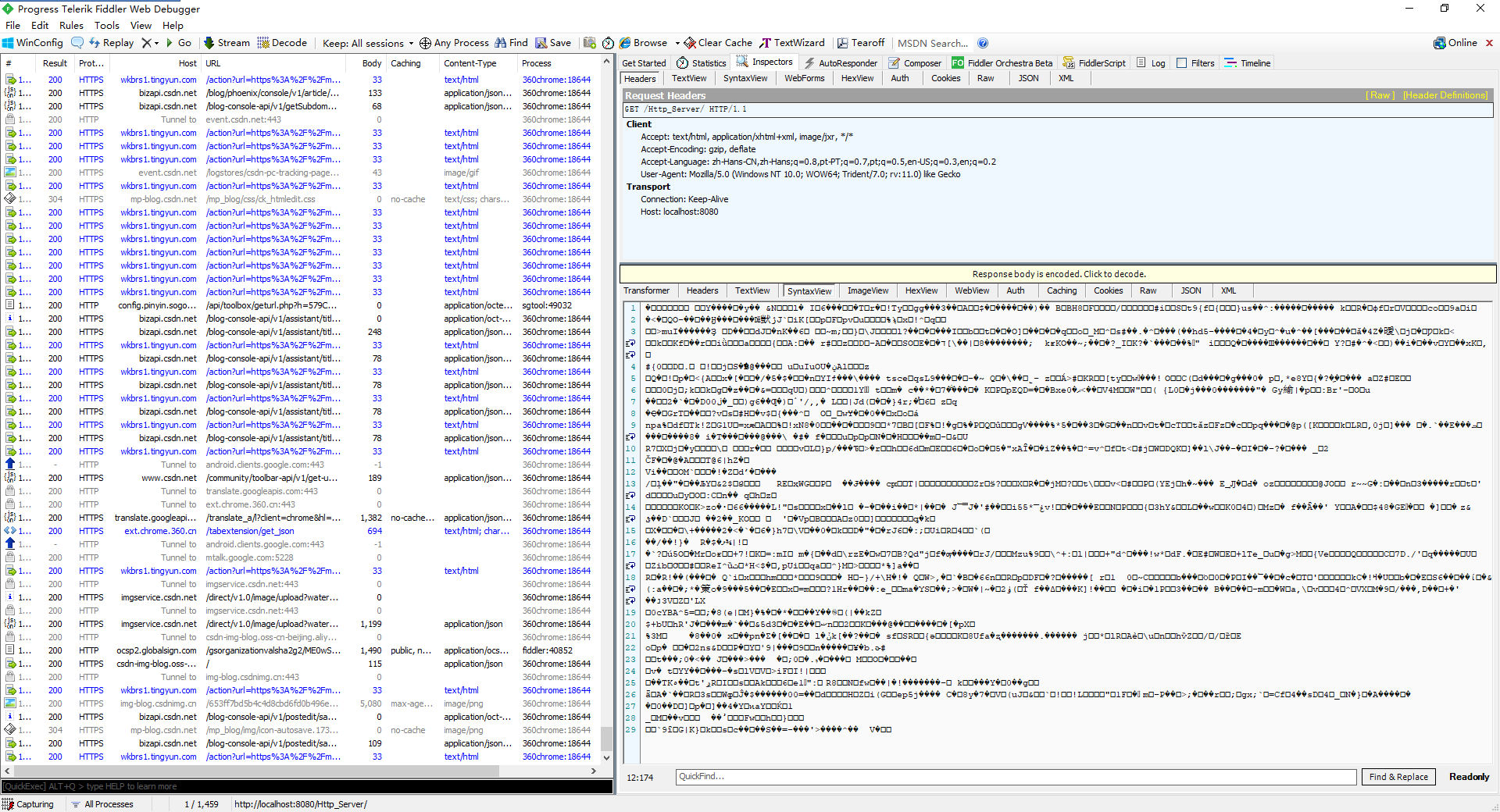Toggle the Readonly response editing state
The image size is (1500, 812).
pos(1468,777)
